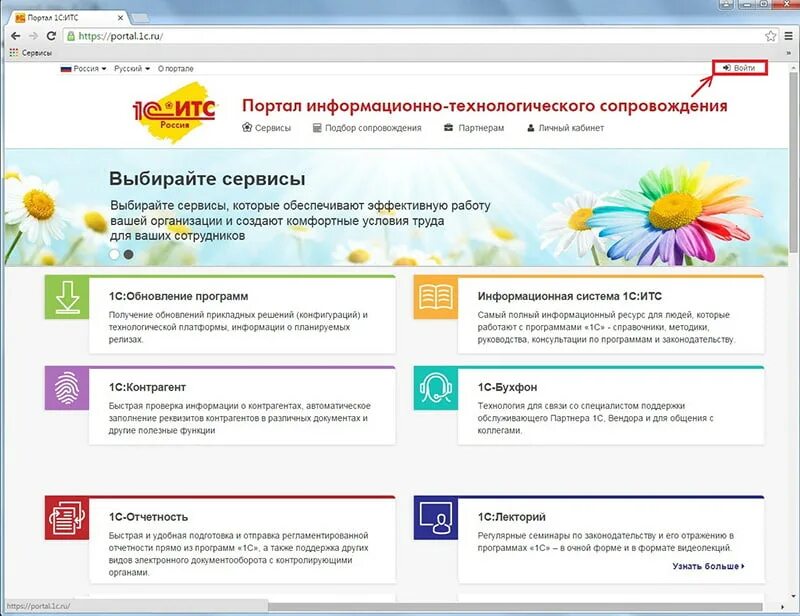Click the purple fingerprint icon for 1С:Контрагент

pyautogui.click(x=67, y=388)
